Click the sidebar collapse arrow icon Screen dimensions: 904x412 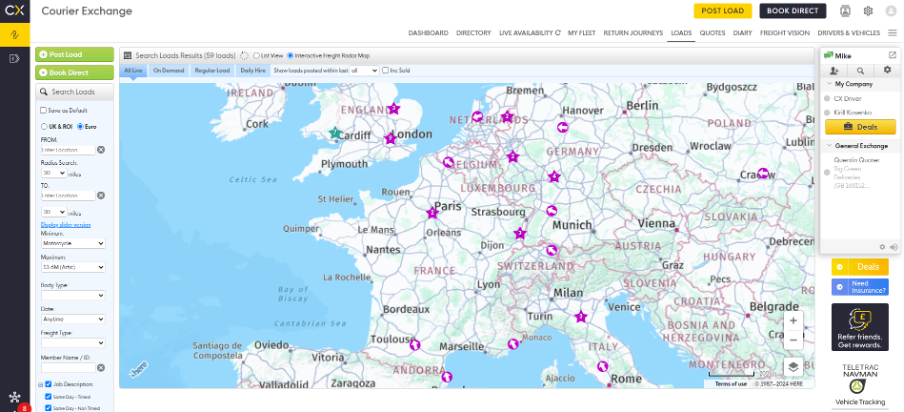pos(14,58)
